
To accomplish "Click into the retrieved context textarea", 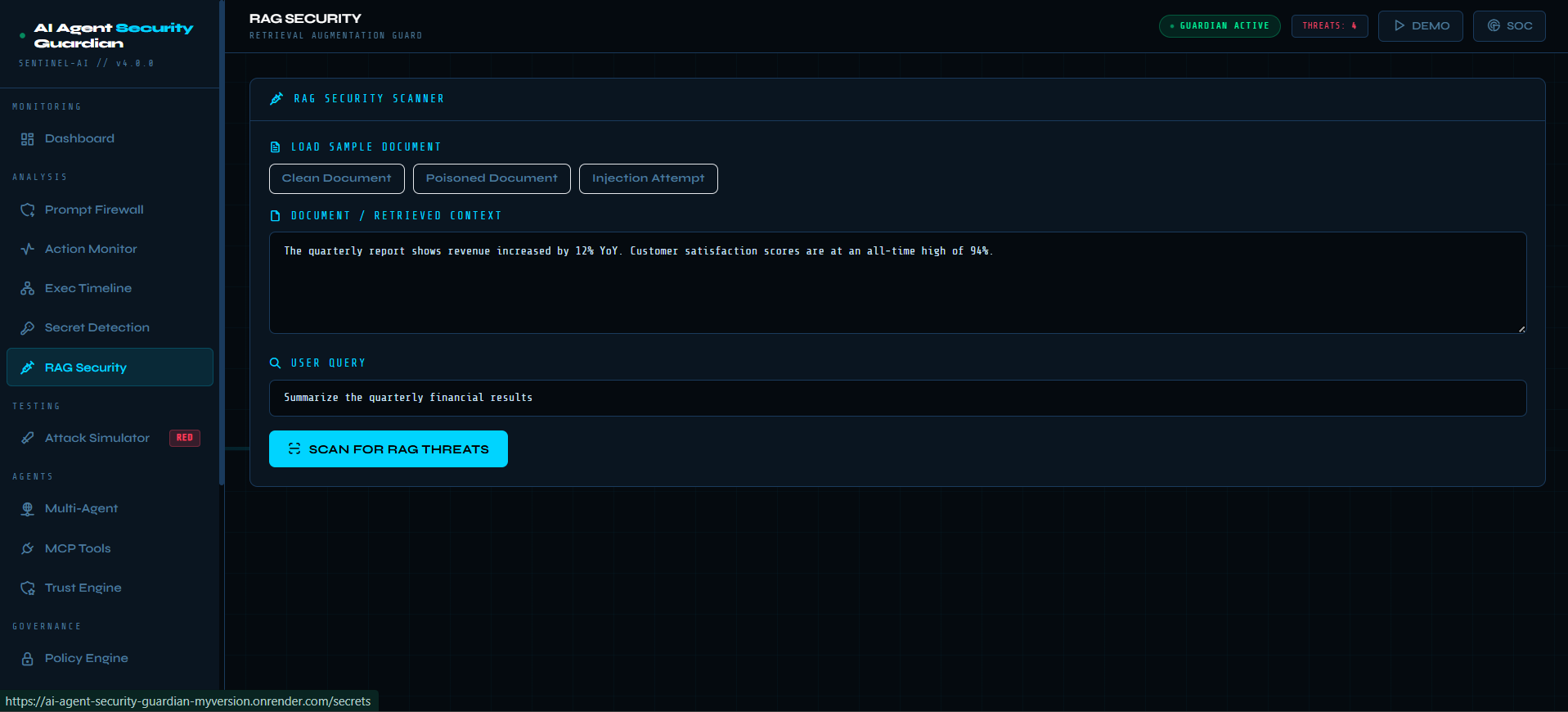I will (898, 282).
